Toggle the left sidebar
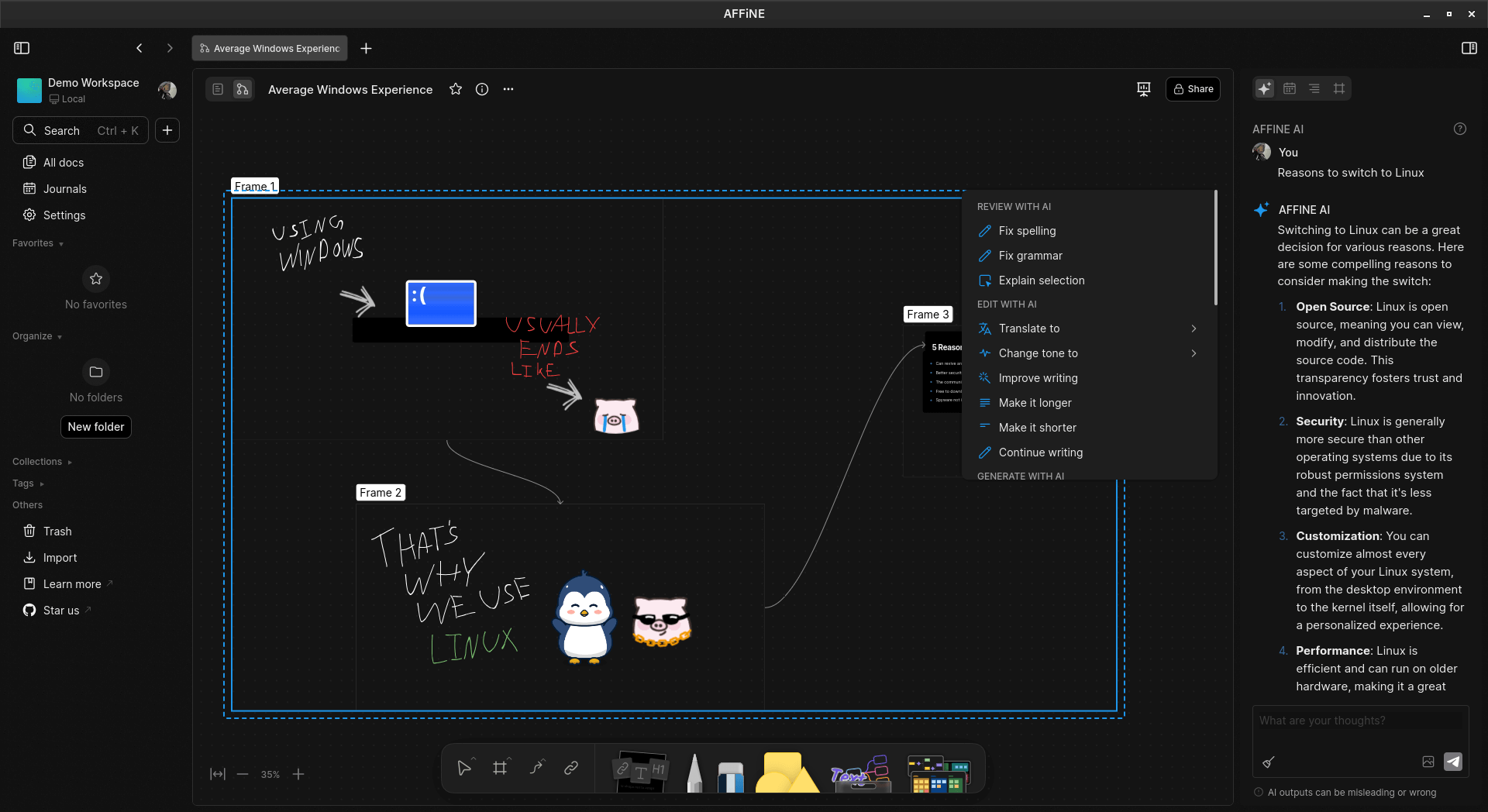 tap(22, 48)
